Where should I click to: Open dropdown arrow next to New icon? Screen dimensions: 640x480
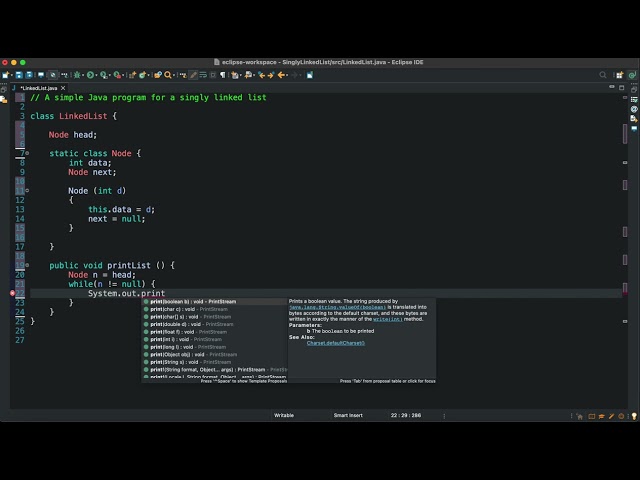[12, 75]
